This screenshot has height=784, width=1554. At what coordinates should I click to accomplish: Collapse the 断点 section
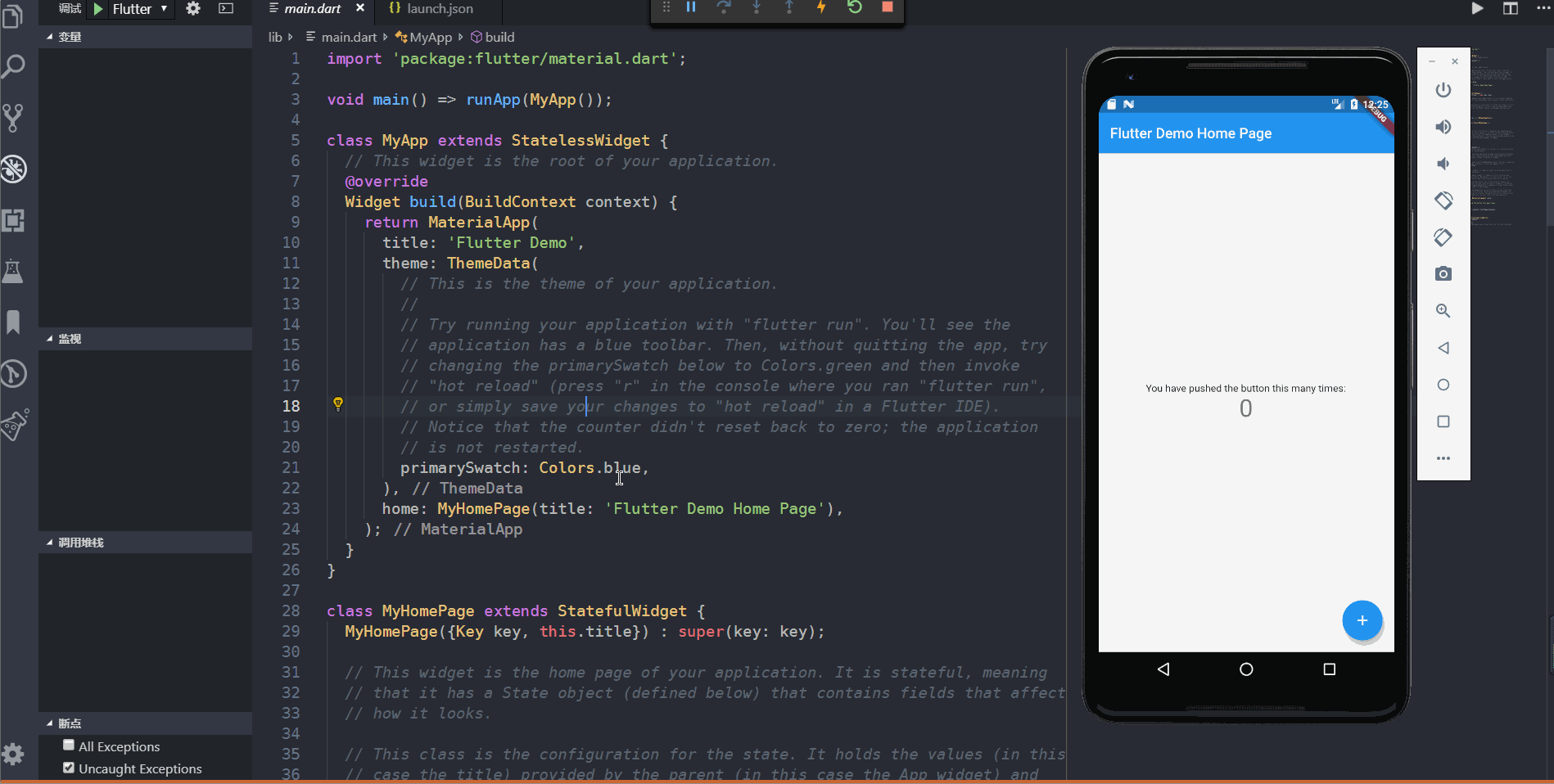(x=146, y=723)
